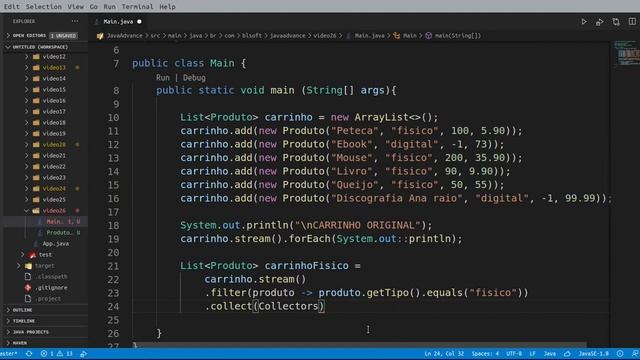640x360 pixels.
Task: Open the .classpath file
Action: tap(51, 277)
